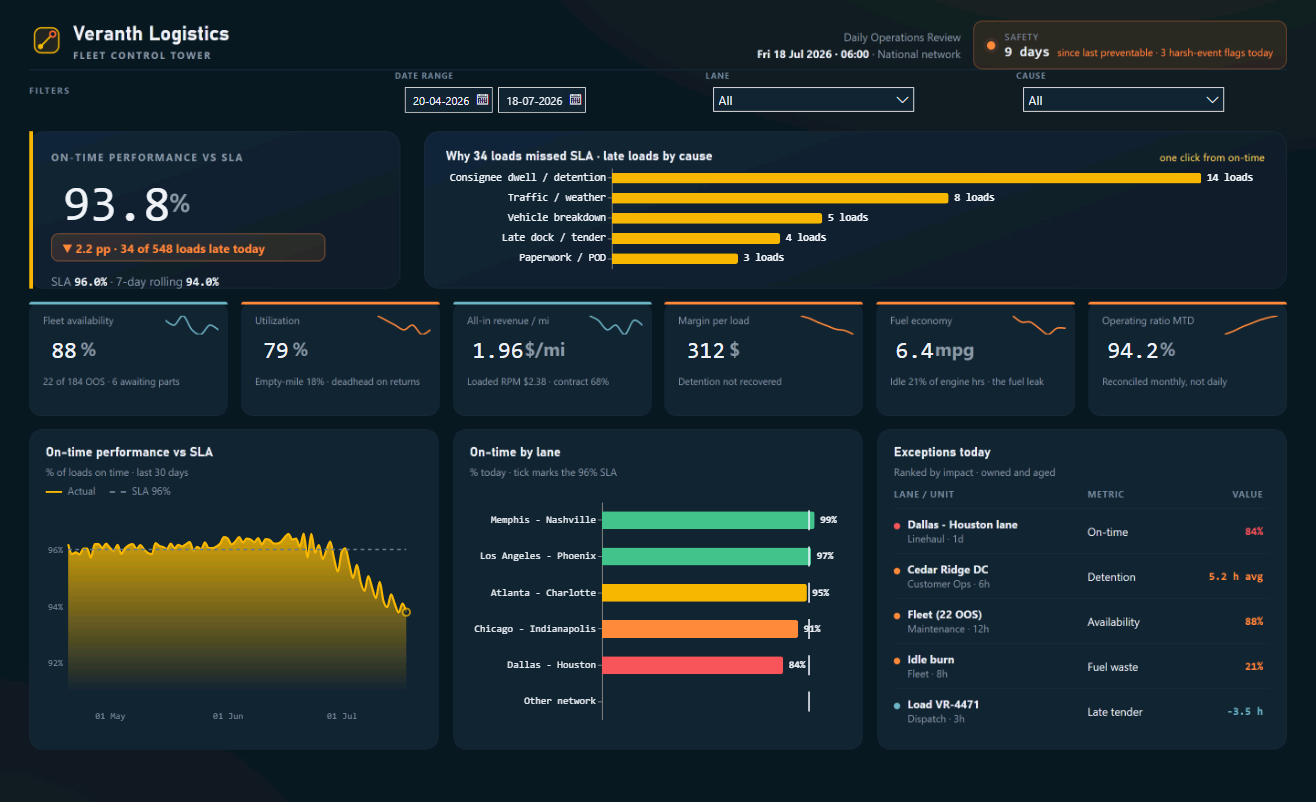Click 'Idle 21% of engine hrs' note
Image resolution: width=1316 pixels, height=802 pixels.
tap(967, 382)
